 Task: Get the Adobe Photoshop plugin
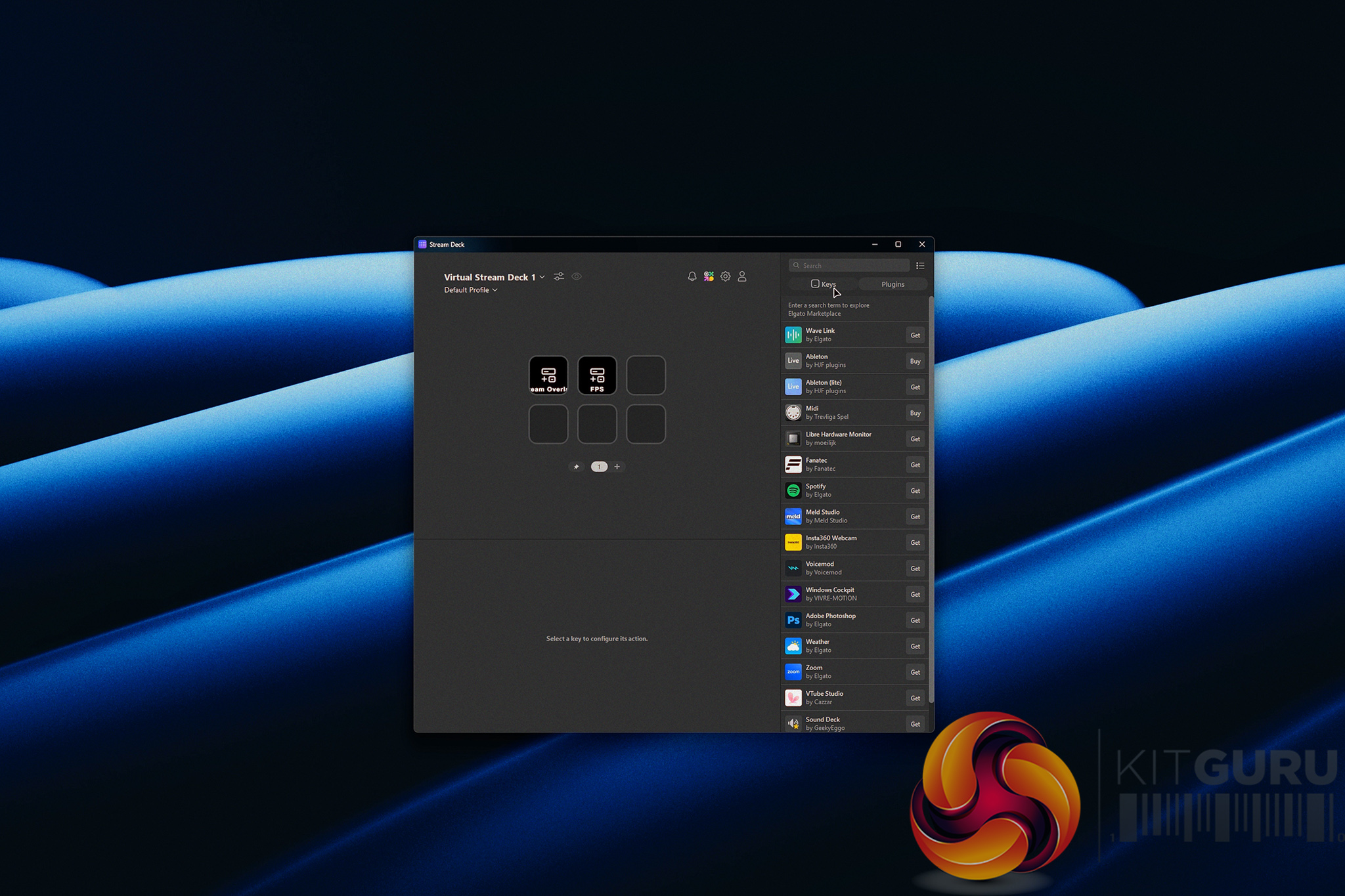[915, 620]
